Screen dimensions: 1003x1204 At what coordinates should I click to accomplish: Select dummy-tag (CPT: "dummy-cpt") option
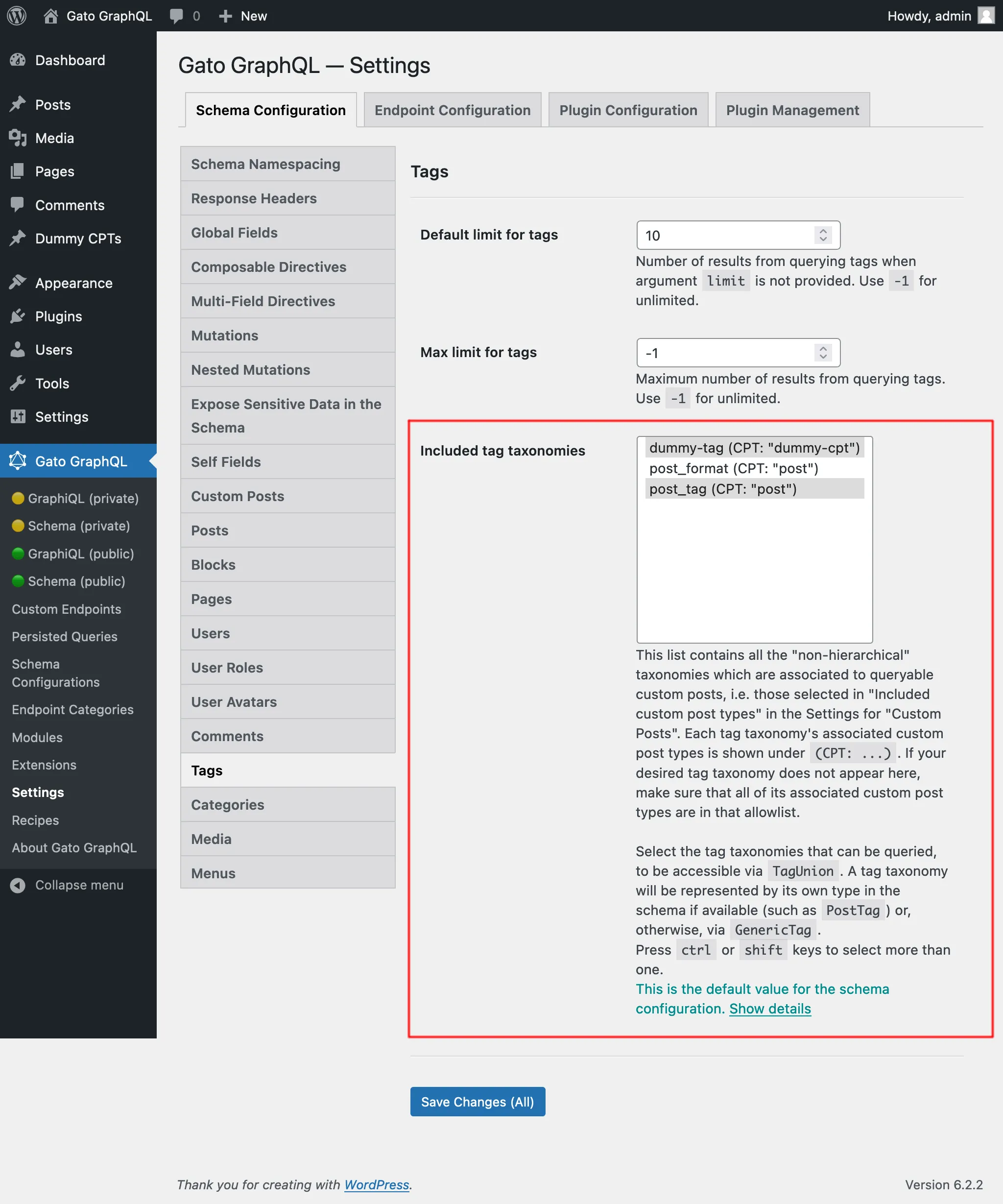point(754,448)
